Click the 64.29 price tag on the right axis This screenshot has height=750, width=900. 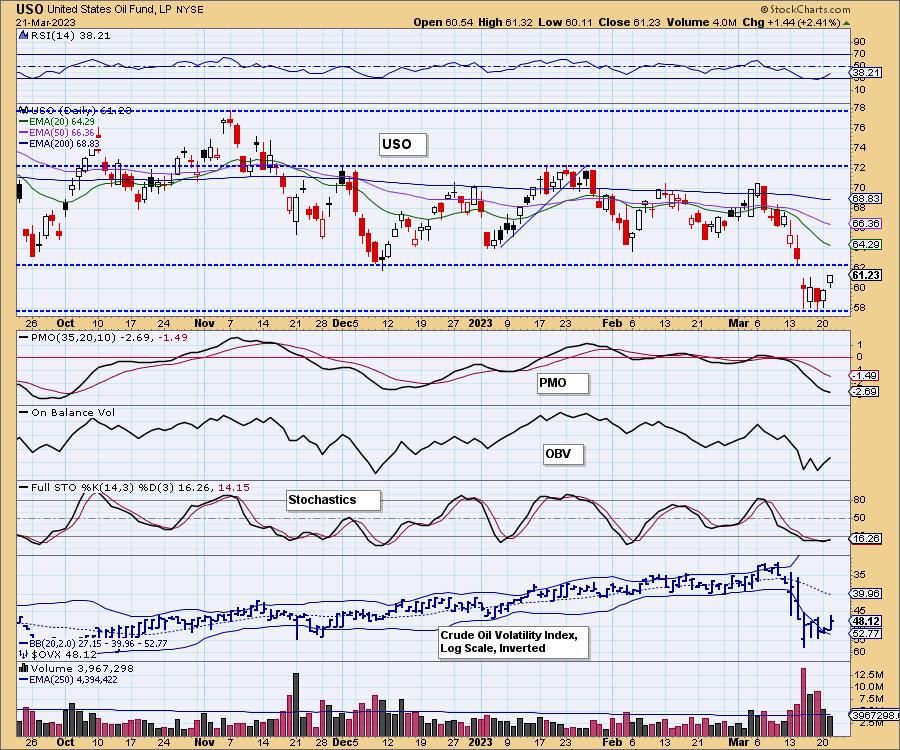866,244
